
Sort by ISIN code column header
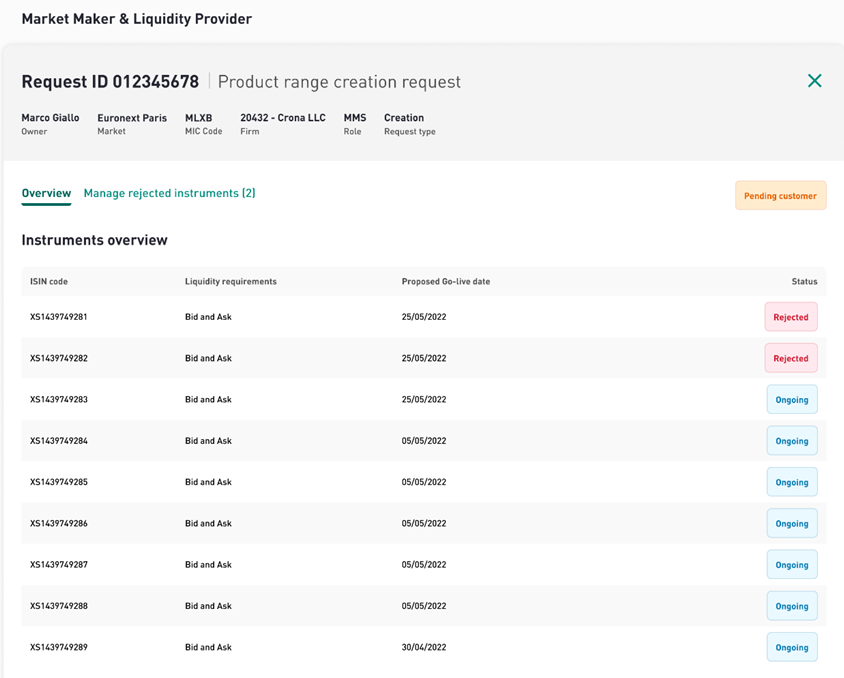point(49,282)
